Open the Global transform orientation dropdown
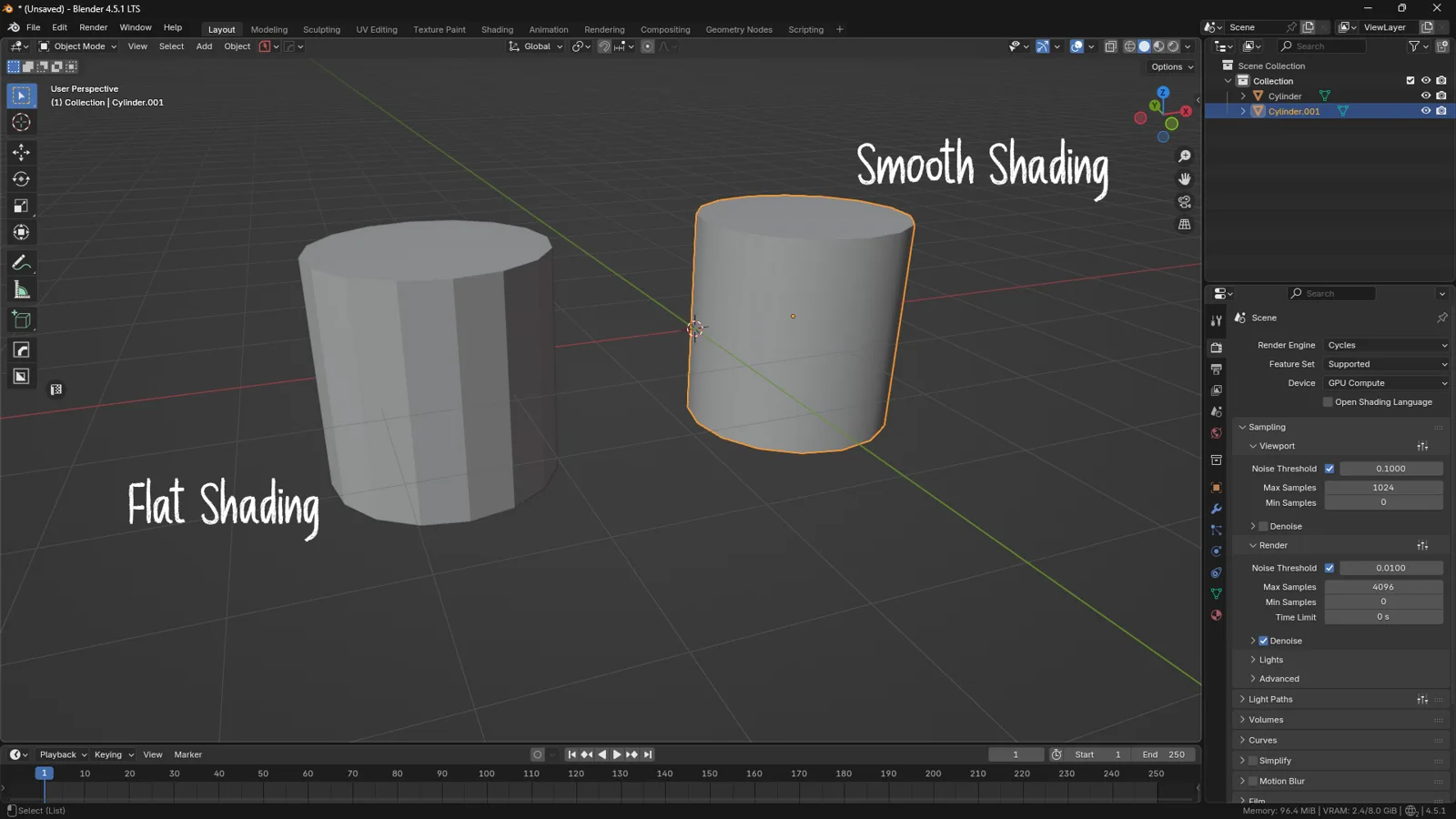 pyautogui.click(x=536, y=46)
